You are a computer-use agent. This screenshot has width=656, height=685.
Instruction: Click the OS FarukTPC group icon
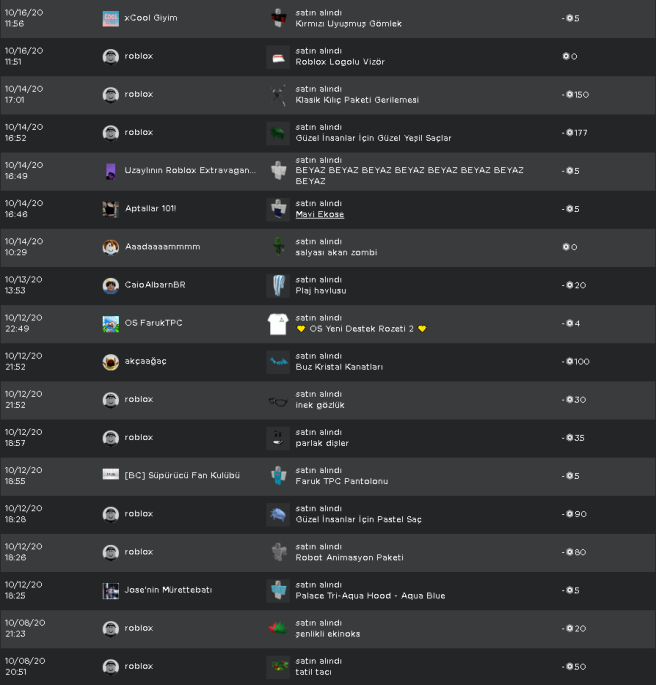(x=110, y=323)
